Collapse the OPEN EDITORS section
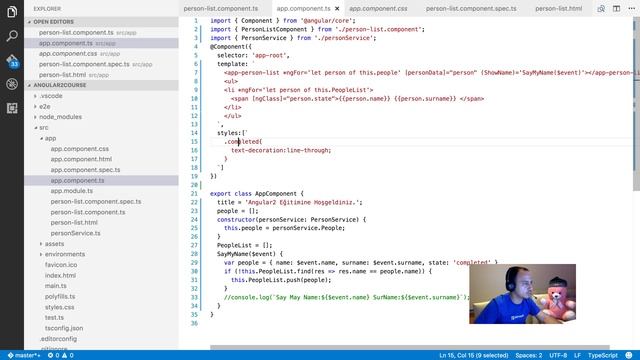 coord(101,22)
